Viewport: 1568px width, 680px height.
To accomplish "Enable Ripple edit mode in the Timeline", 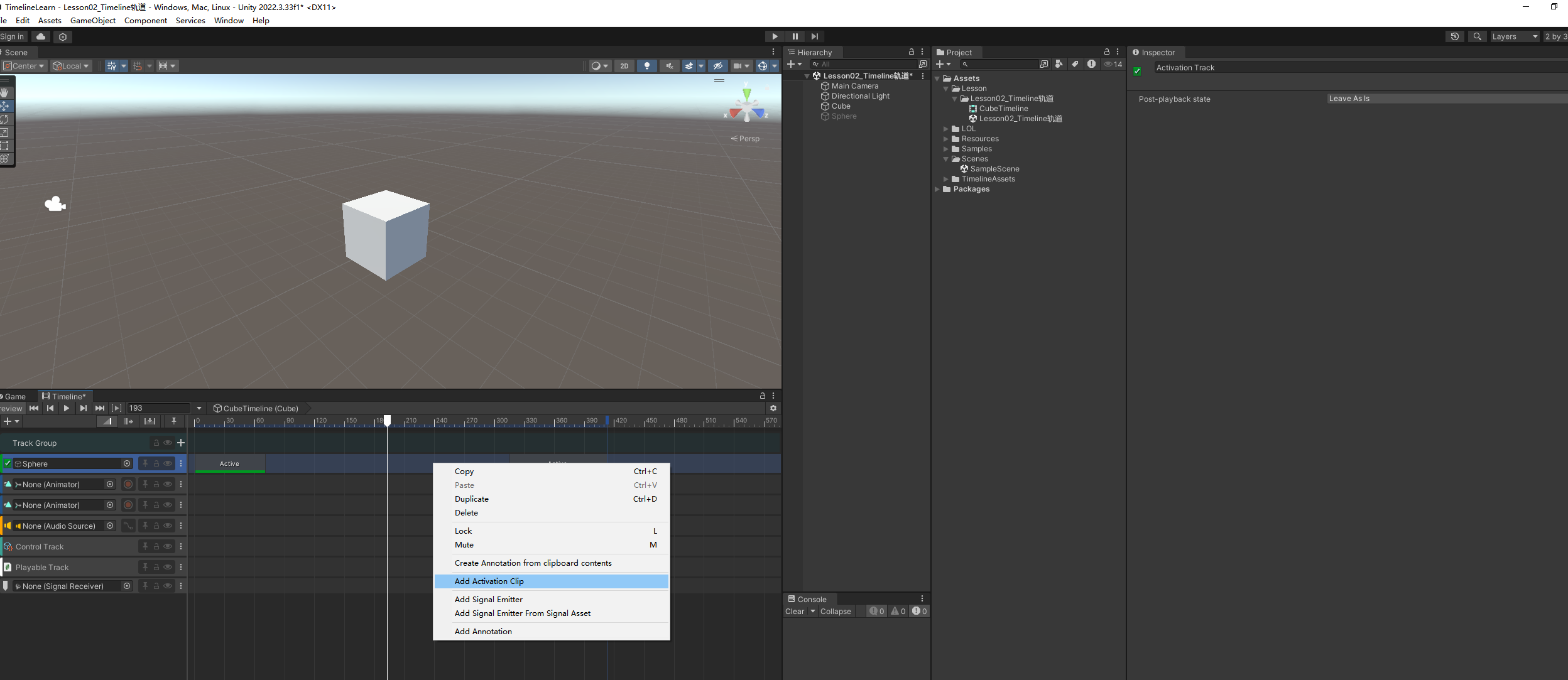I will (128, 421).
